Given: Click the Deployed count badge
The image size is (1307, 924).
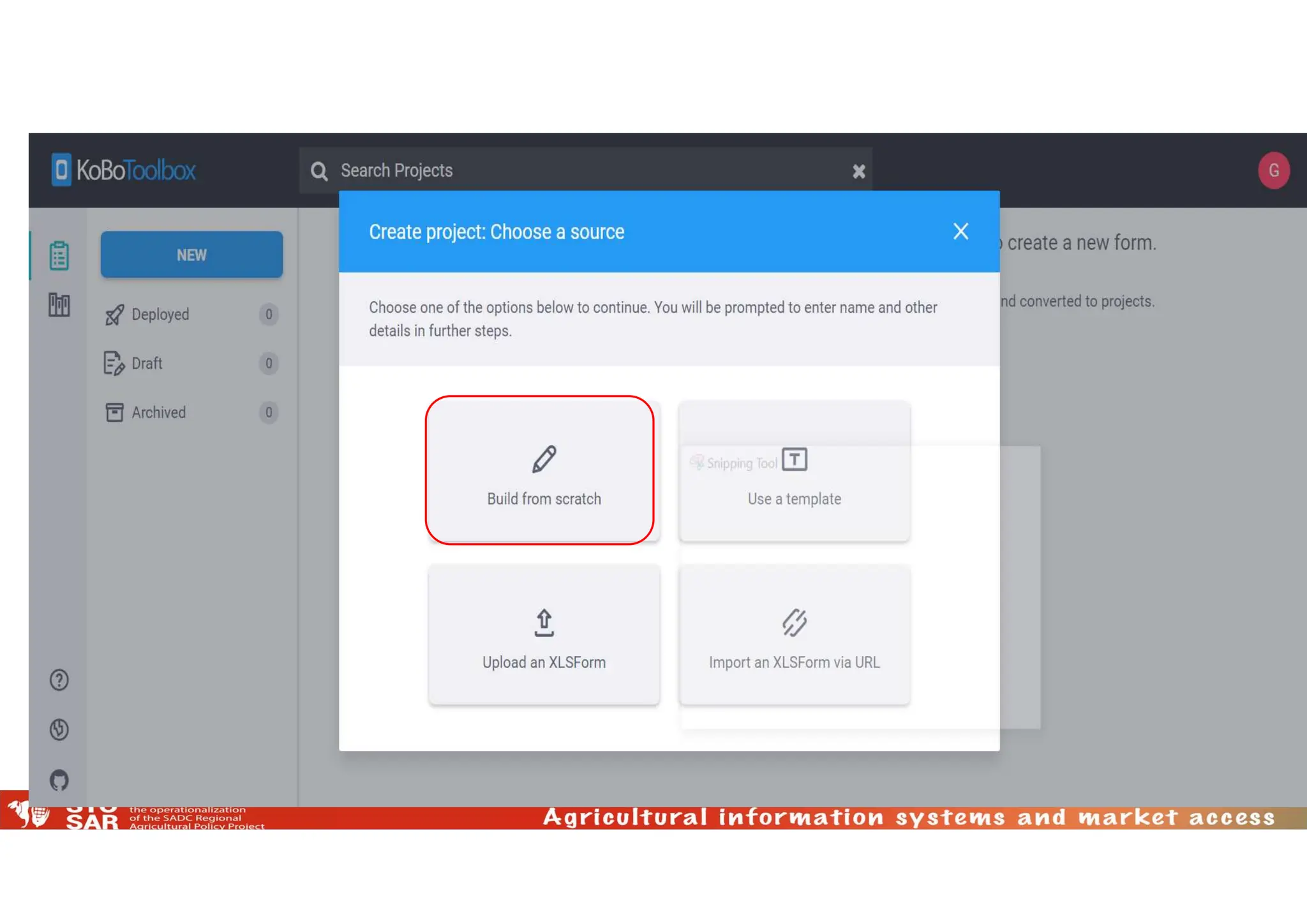Looking at the screenshot, I should pyautogui.click(x=269, y=314).
